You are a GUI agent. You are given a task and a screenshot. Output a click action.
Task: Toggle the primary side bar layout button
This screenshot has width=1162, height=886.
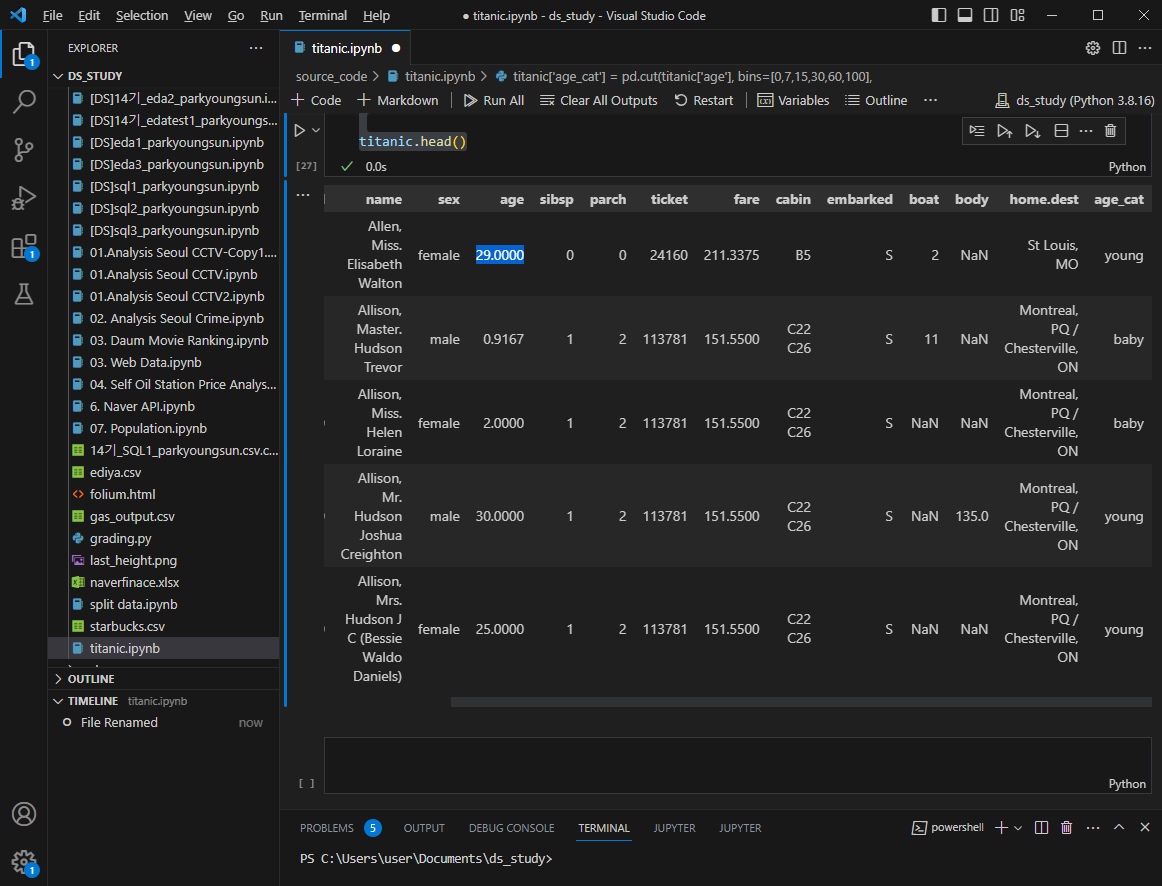click(939, 15)
